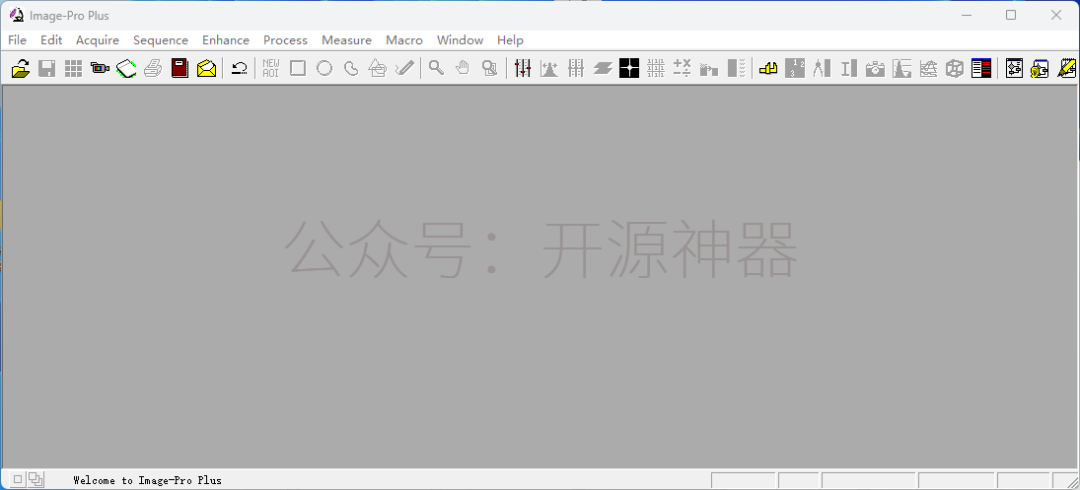This screenshot has height=490, width=1080.
Task: Click the red and black data table icon
Action: tap(981, 68)
